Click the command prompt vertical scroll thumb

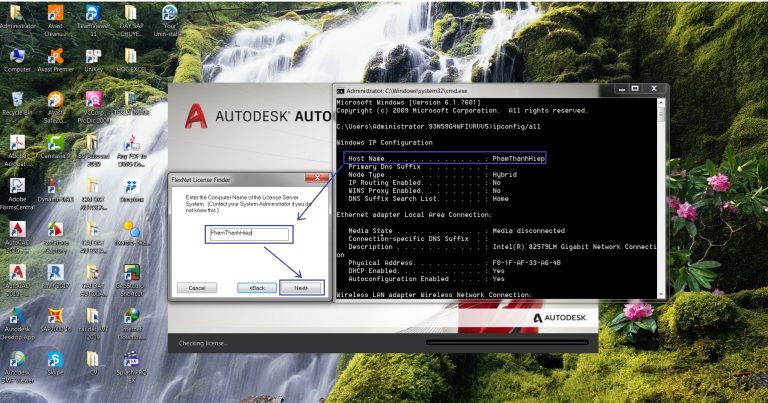click(661, 114)
